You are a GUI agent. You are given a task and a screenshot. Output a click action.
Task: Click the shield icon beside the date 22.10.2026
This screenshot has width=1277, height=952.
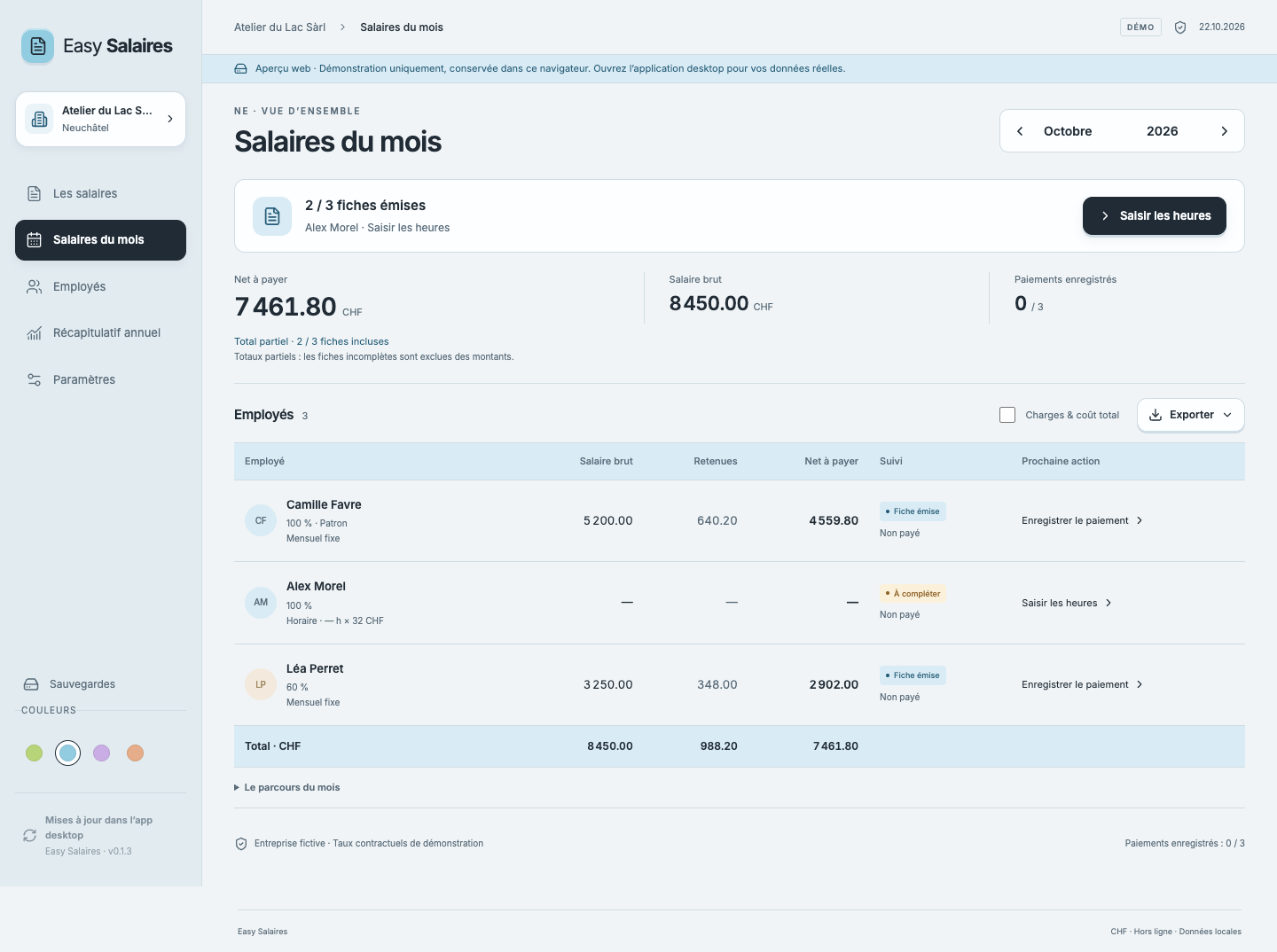tap(1180, 27)
